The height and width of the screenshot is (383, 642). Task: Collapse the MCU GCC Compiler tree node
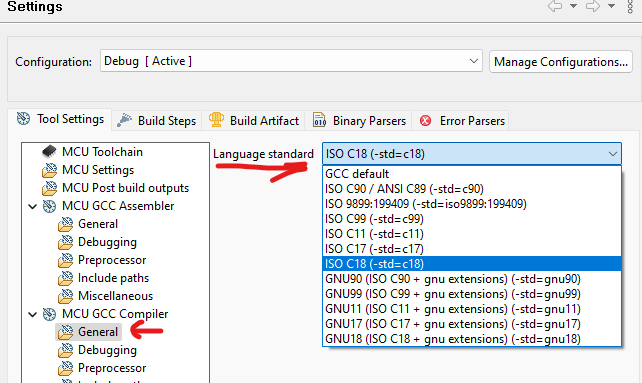coord(33,314)
